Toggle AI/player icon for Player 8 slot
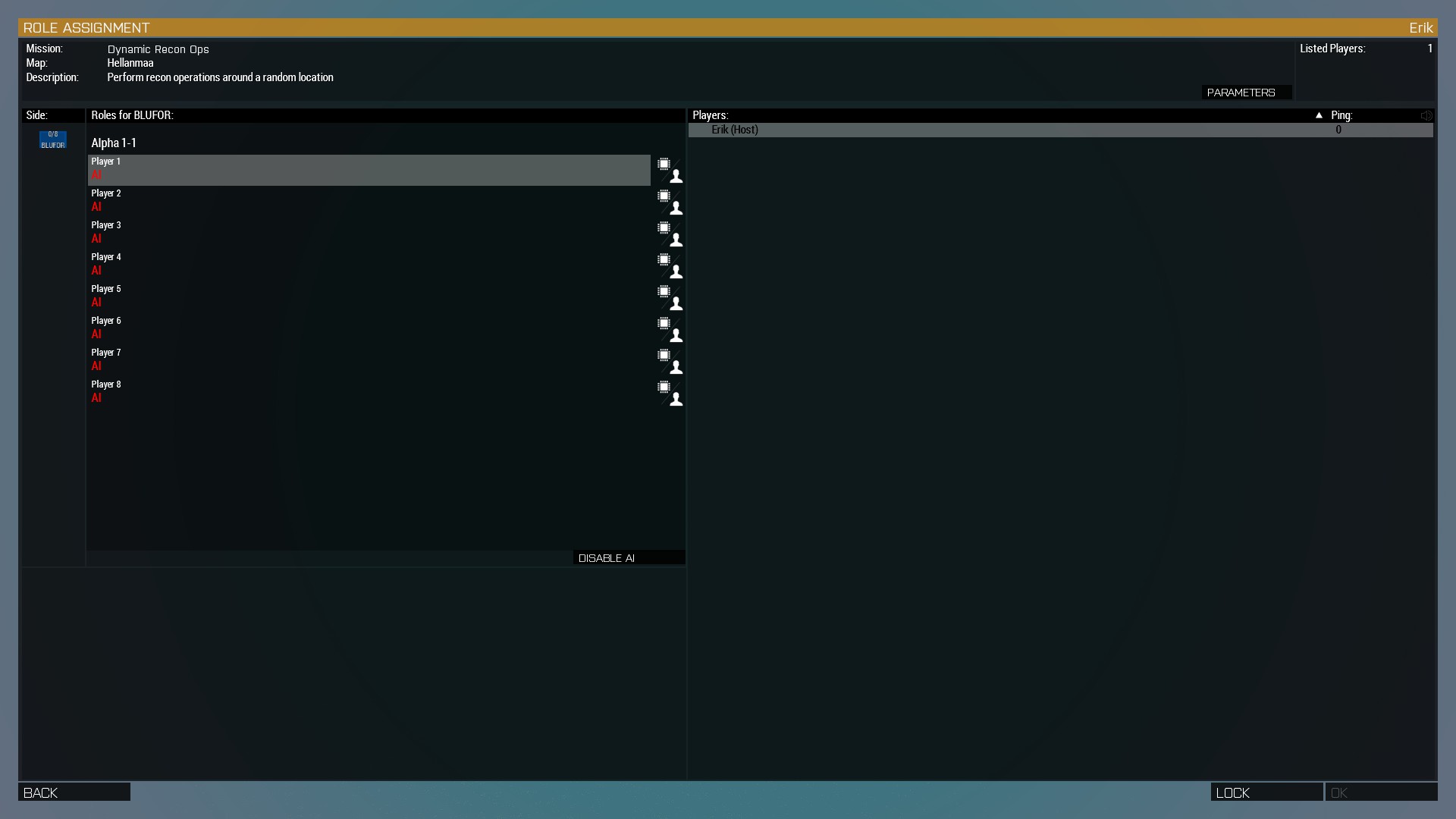The width and height of the screenshot is (1456, 819). pos(670,394)
